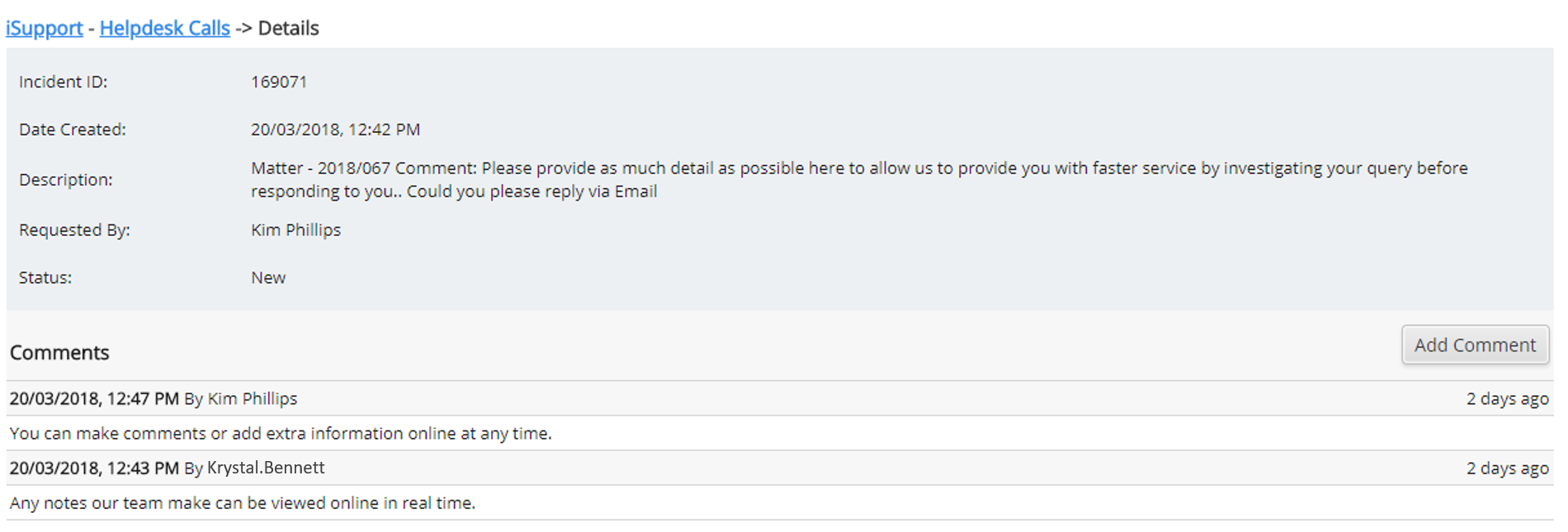Open the iSupport breadcrumb link
This screenshot has height=532, width=1568.
[45, 28]
